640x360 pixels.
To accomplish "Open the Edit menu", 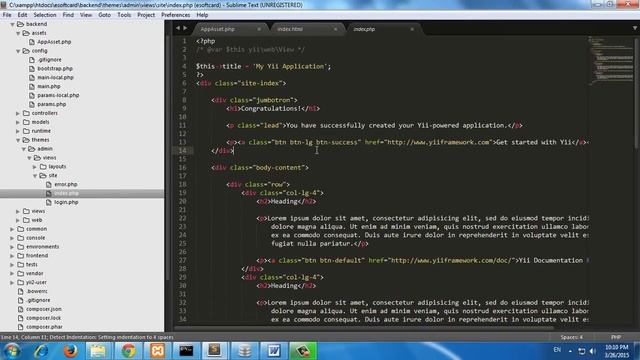I will 22,15.
